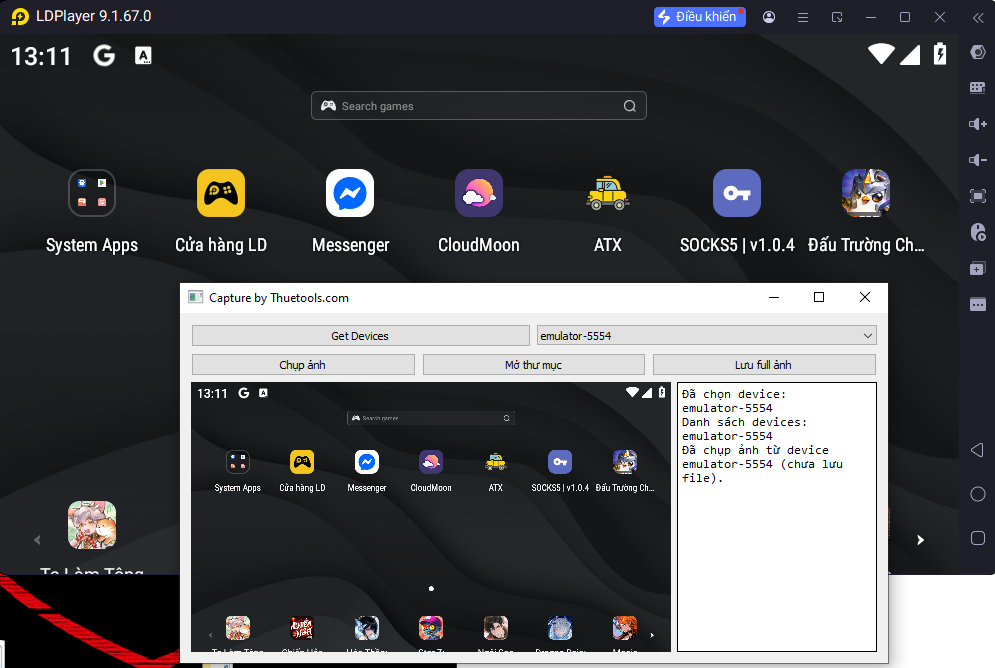Open the SOCKS5 v1.0.4 app
The width and height of the screenshot is (995, 668).
pyautogui.click(x=737, y=194)
